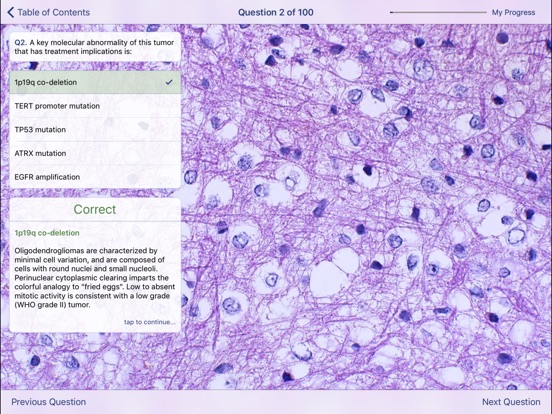Tap the oligodendroglioma explanation text

95,277
